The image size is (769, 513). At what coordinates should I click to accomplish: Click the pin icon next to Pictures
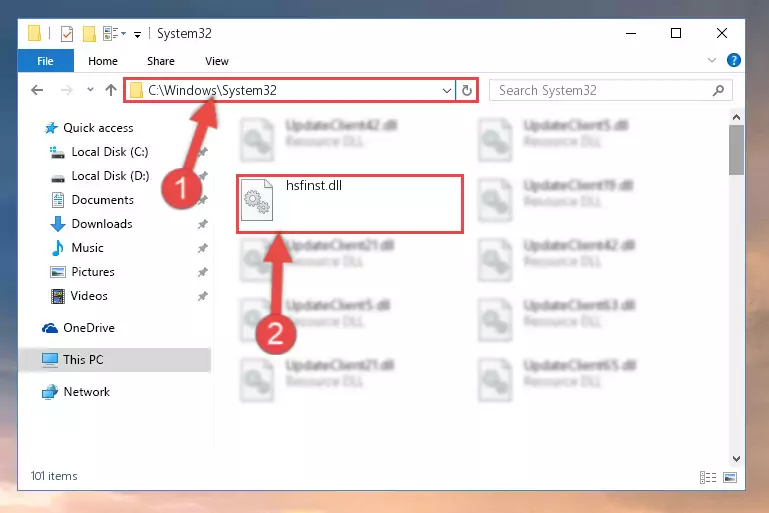click(x=203, y=272)
